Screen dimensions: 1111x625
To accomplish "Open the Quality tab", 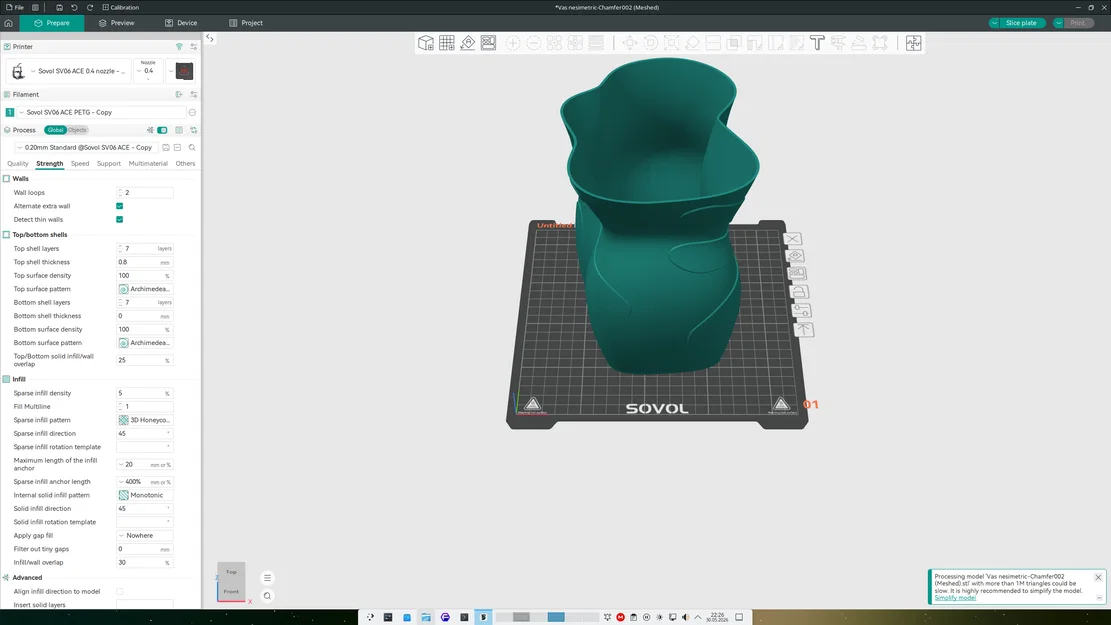I will pyautogui.click(x=18, y=164).
